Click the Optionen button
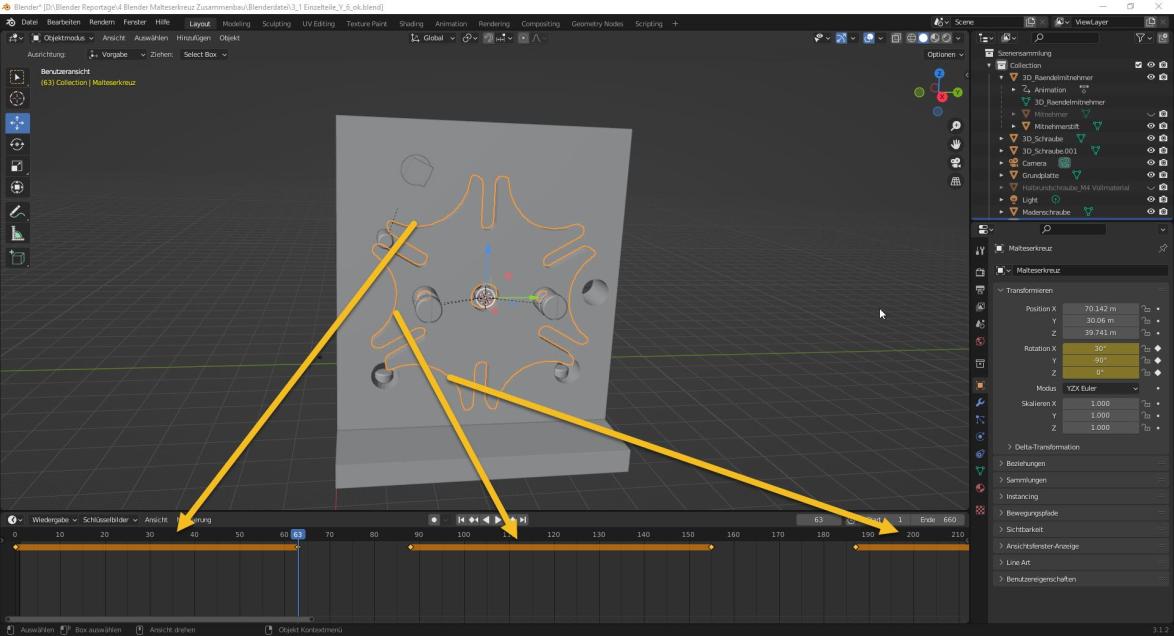1174x636 pixels. coord(944,54)
